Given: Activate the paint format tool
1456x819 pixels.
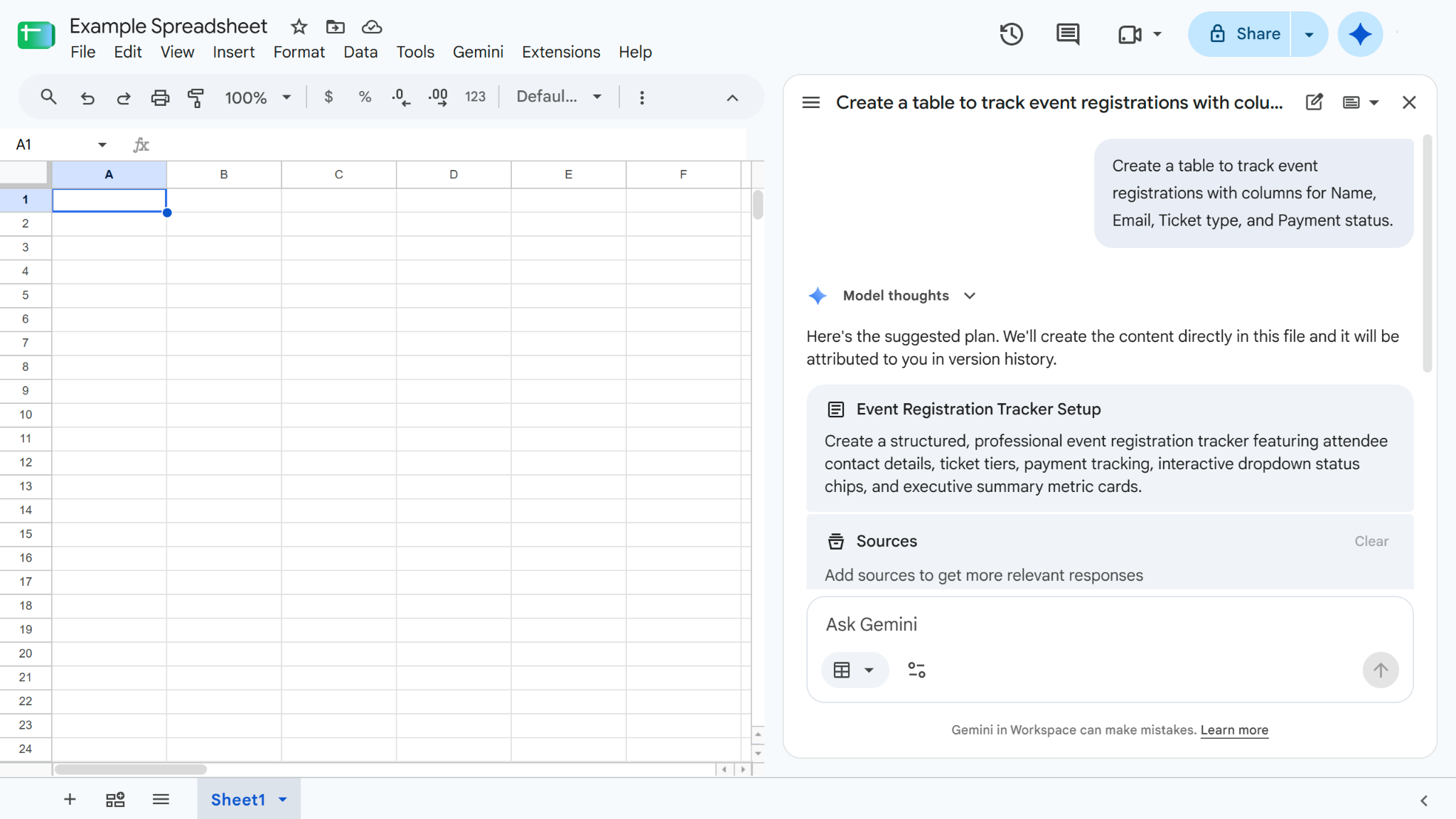Looking at the screenshot, I should click(x=196, y=97).
